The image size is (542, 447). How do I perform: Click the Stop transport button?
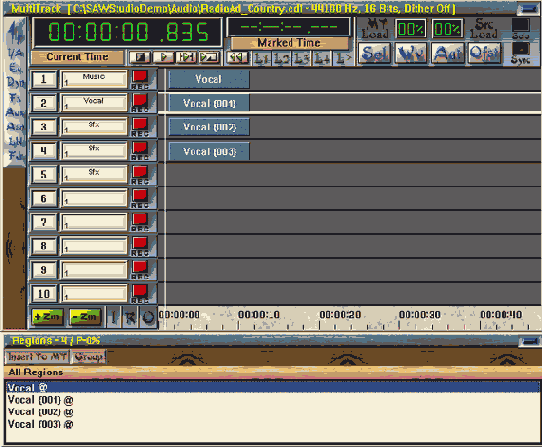coord(140,57)
